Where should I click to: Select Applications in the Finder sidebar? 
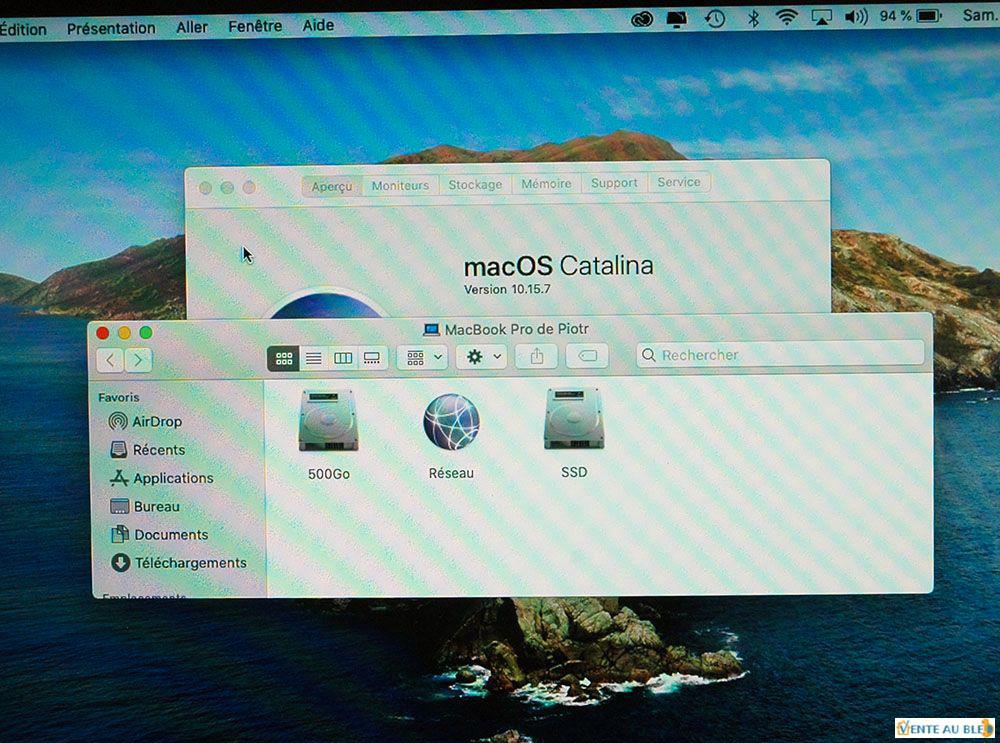click(x=161, y=478)
